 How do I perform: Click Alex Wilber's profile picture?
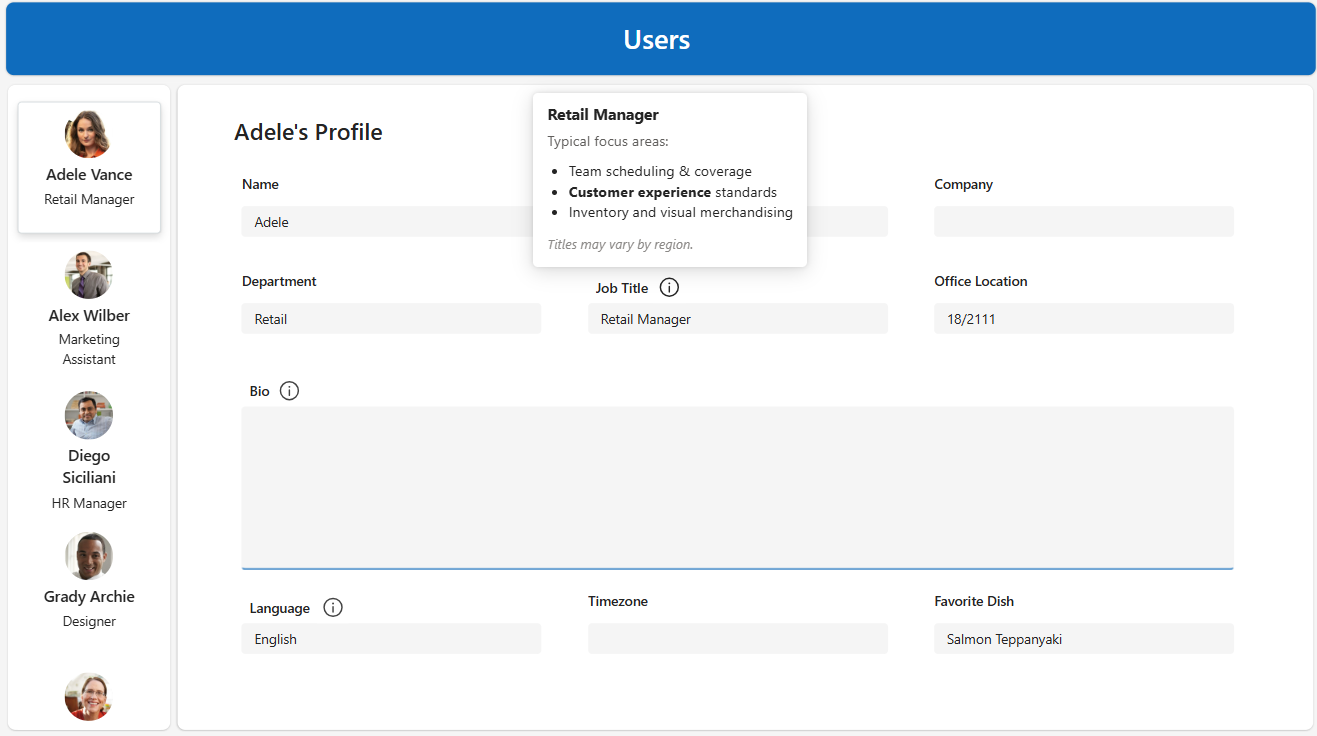[88, 275]
